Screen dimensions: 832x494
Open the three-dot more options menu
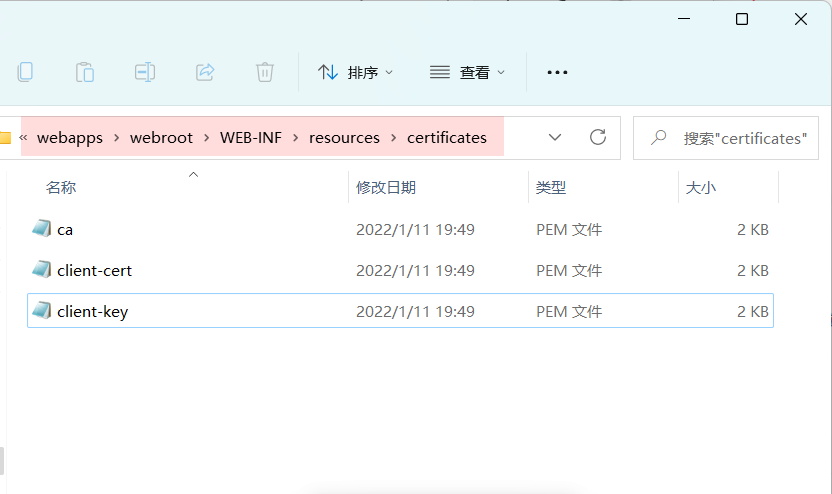coord(557,72)
